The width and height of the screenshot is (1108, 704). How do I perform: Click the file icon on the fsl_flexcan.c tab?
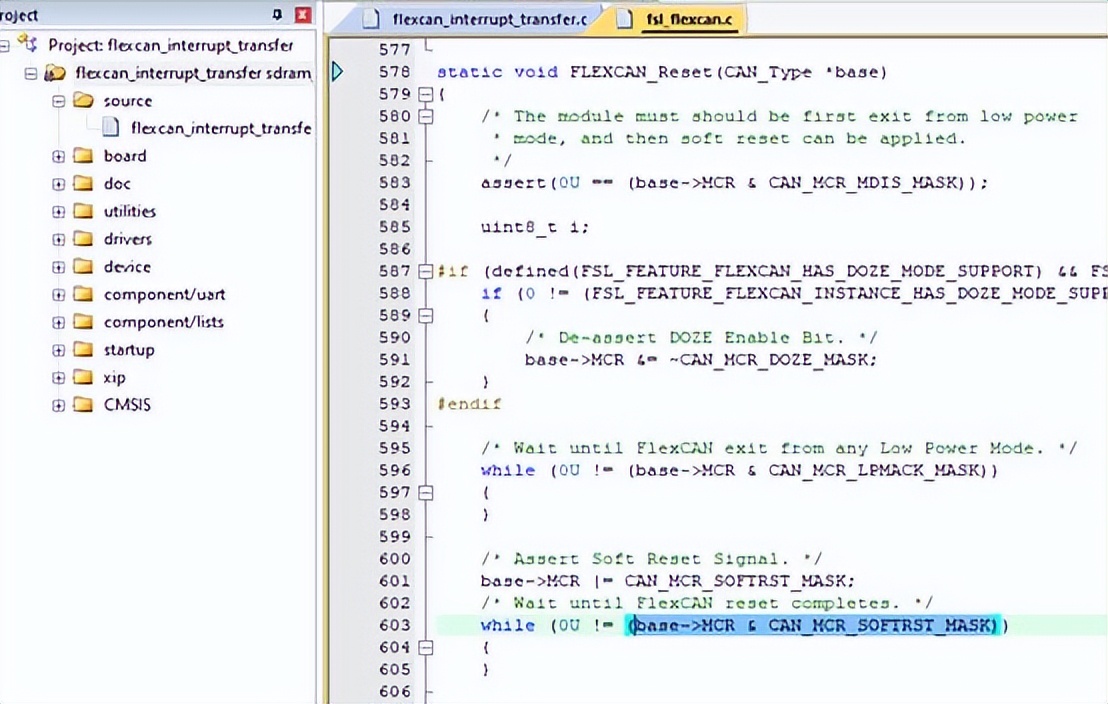624,19
